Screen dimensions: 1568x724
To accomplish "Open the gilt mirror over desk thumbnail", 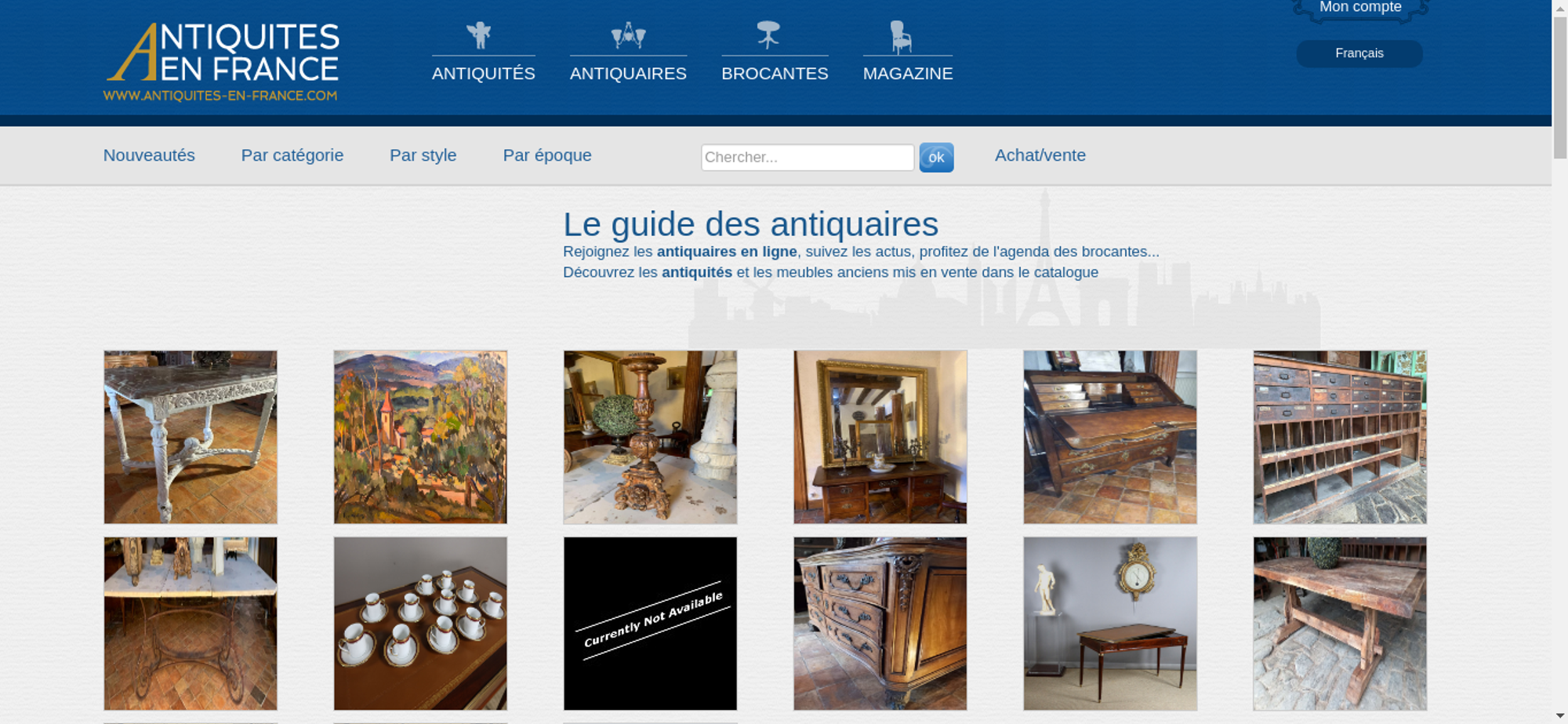I will click(880, 437).
